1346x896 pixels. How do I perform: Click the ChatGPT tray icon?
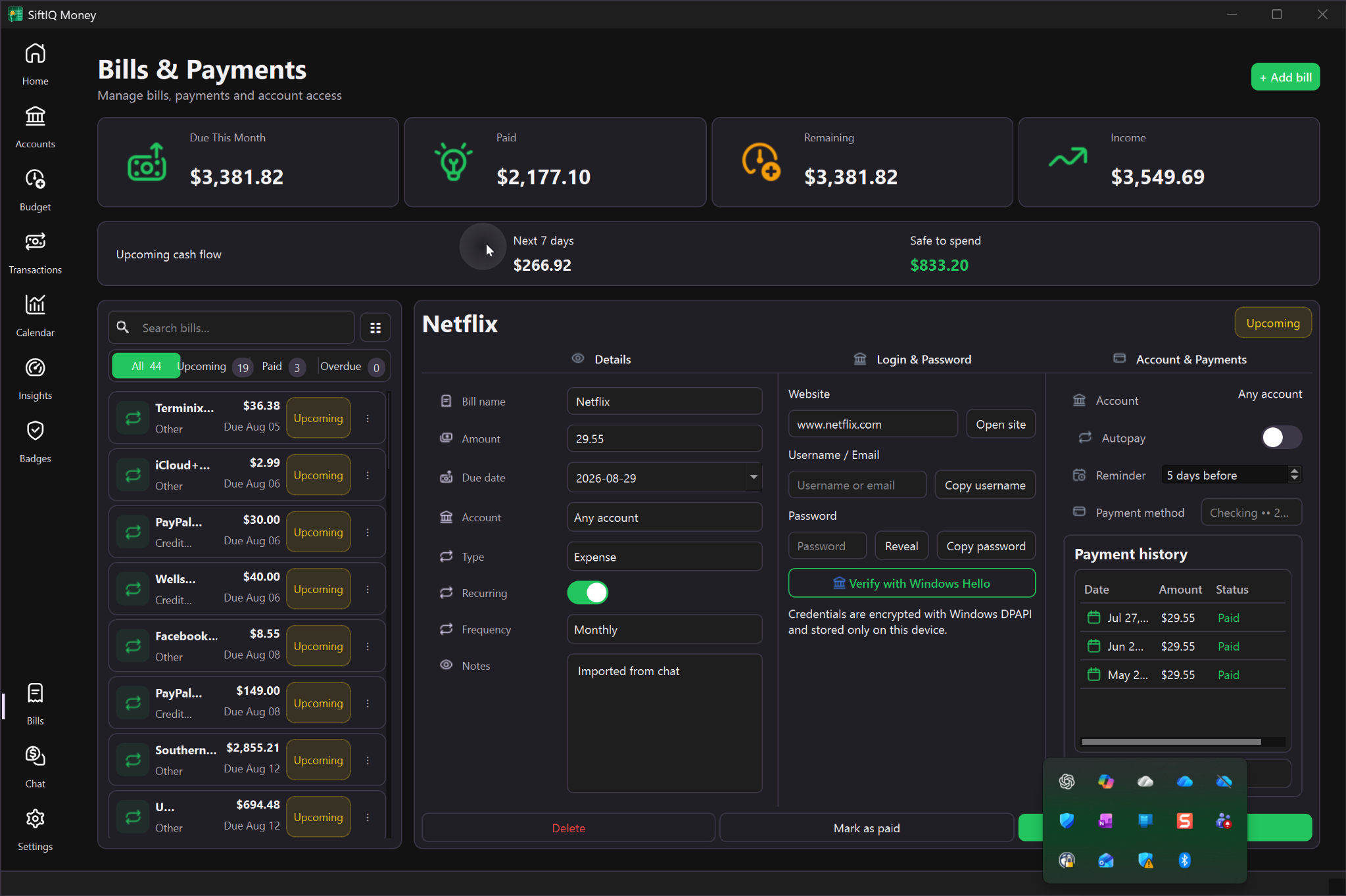pos(1067,781)
